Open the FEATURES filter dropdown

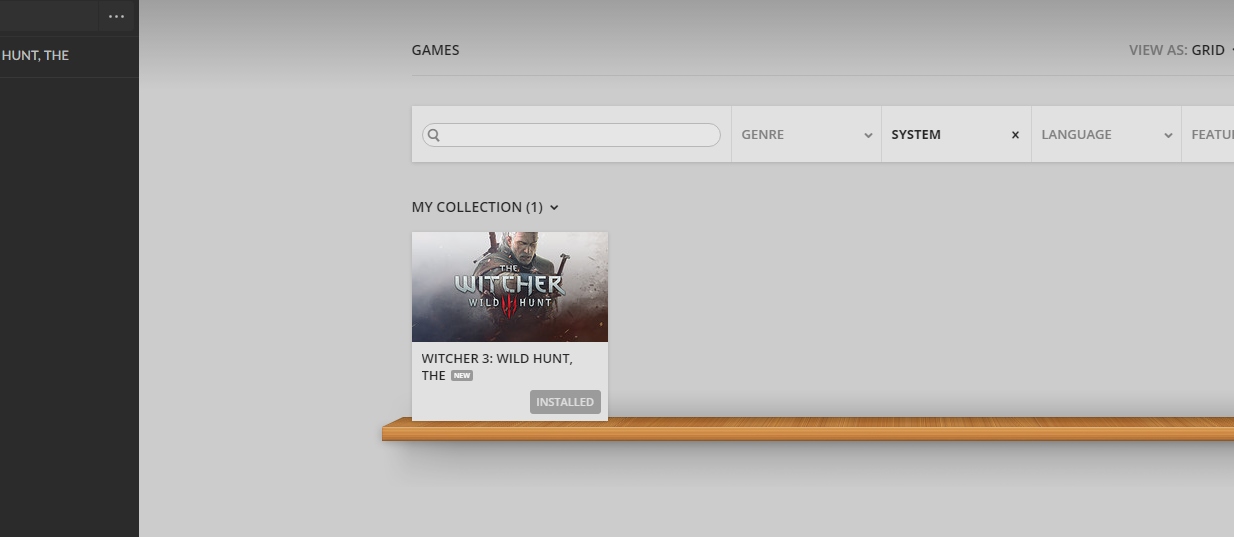tap(1208, 134)
